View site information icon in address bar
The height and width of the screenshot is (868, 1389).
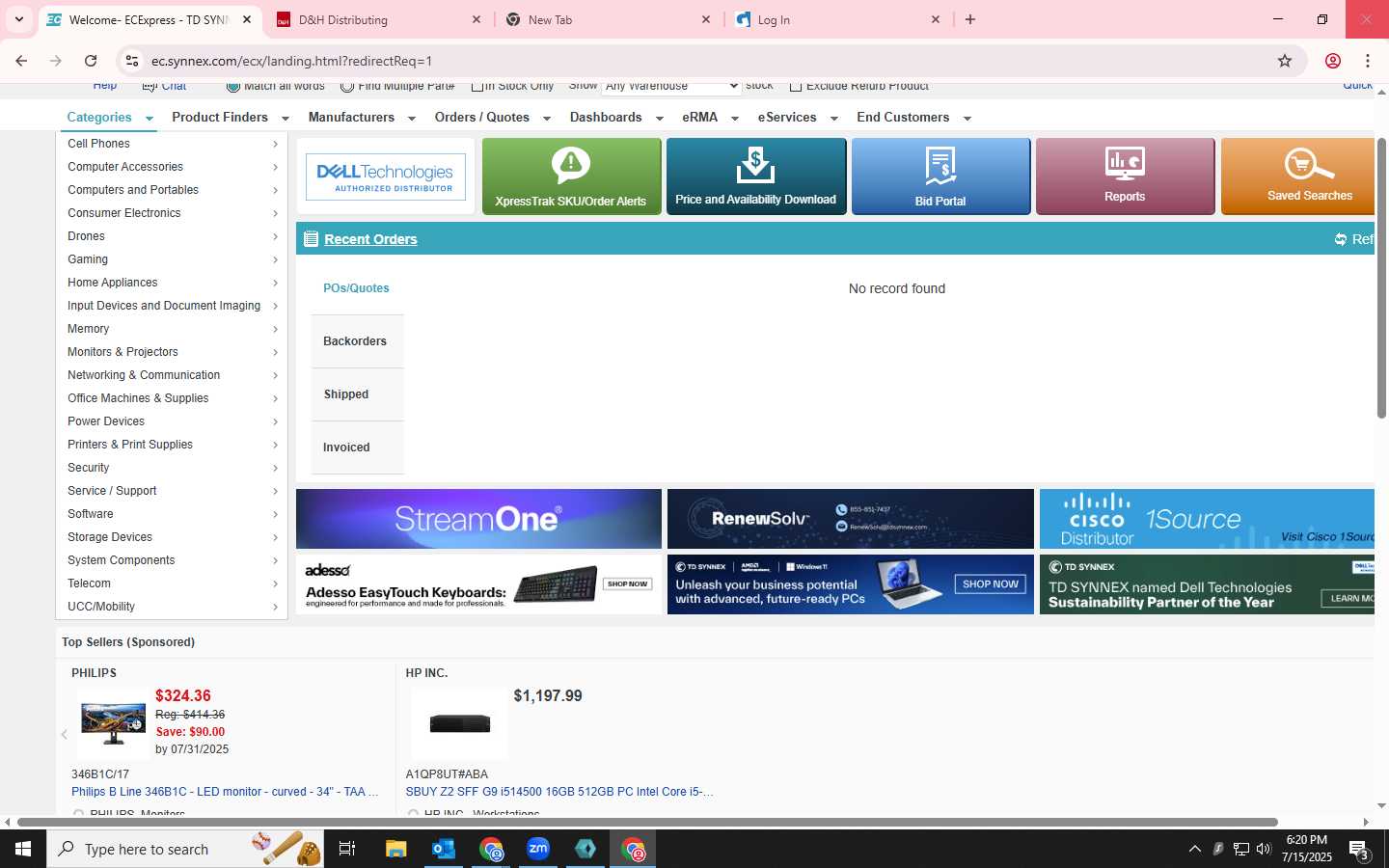133,61
